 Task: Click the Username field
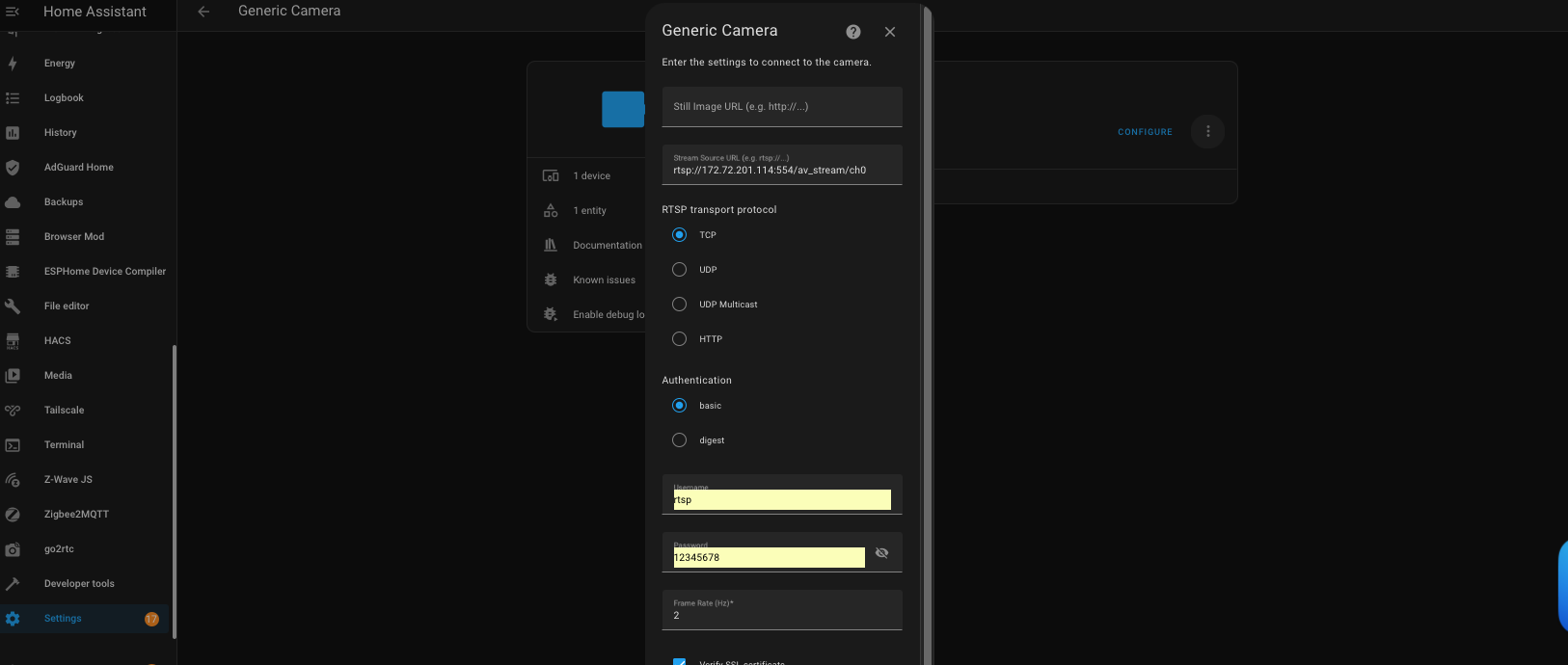click(782, 494)
